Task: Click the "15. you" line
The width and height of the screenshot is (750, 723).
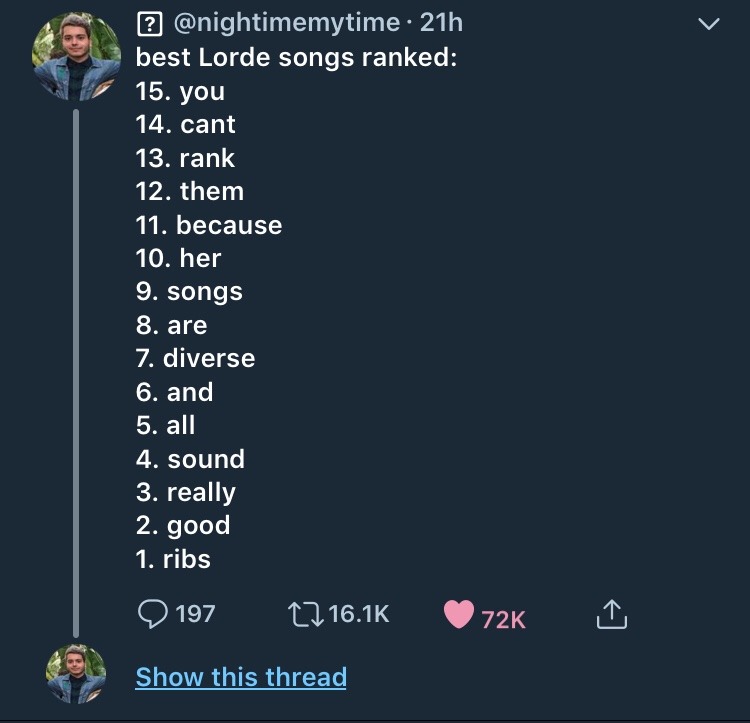Action: click(180, 91)
